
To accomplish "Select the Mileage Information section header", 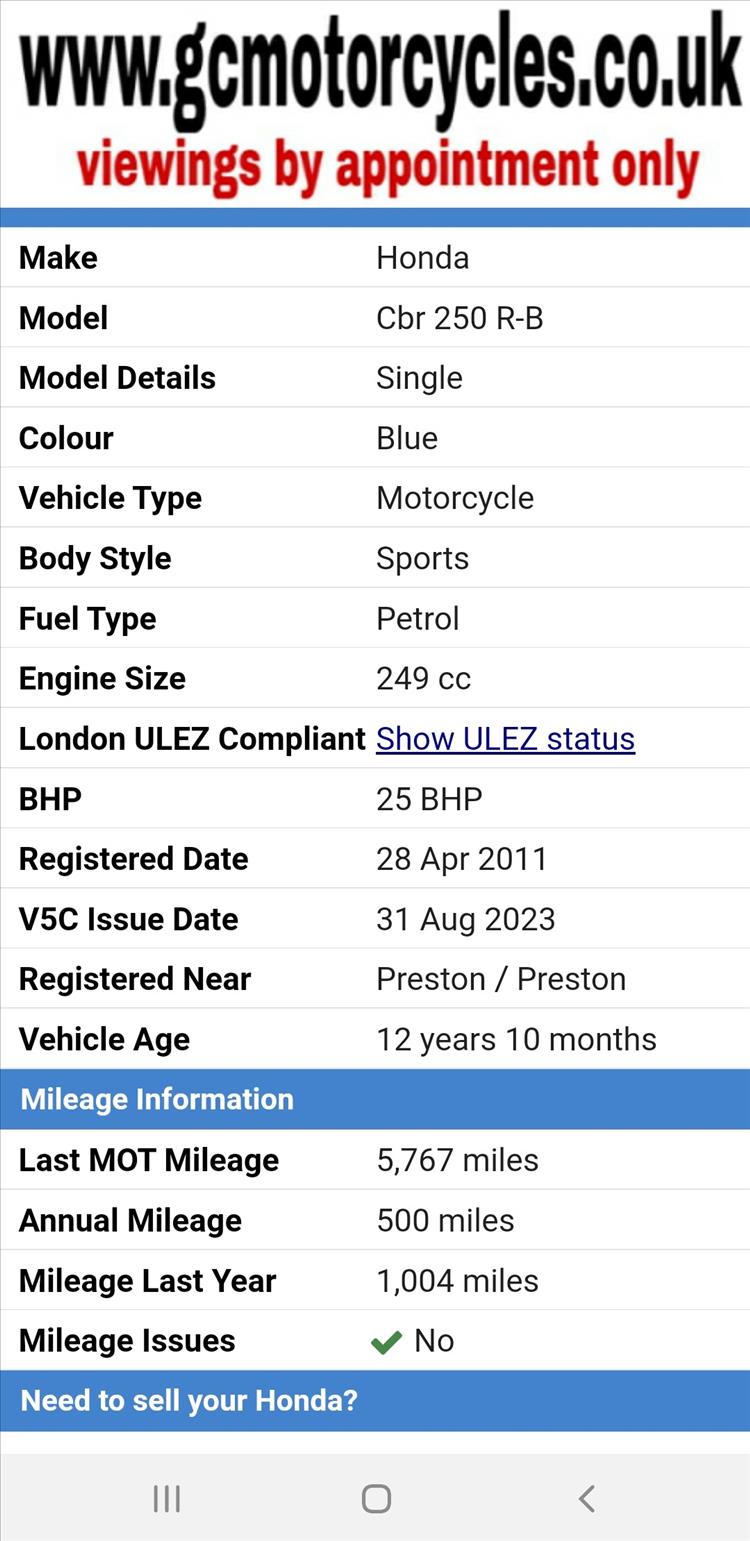I will (x=375, y=1099).
